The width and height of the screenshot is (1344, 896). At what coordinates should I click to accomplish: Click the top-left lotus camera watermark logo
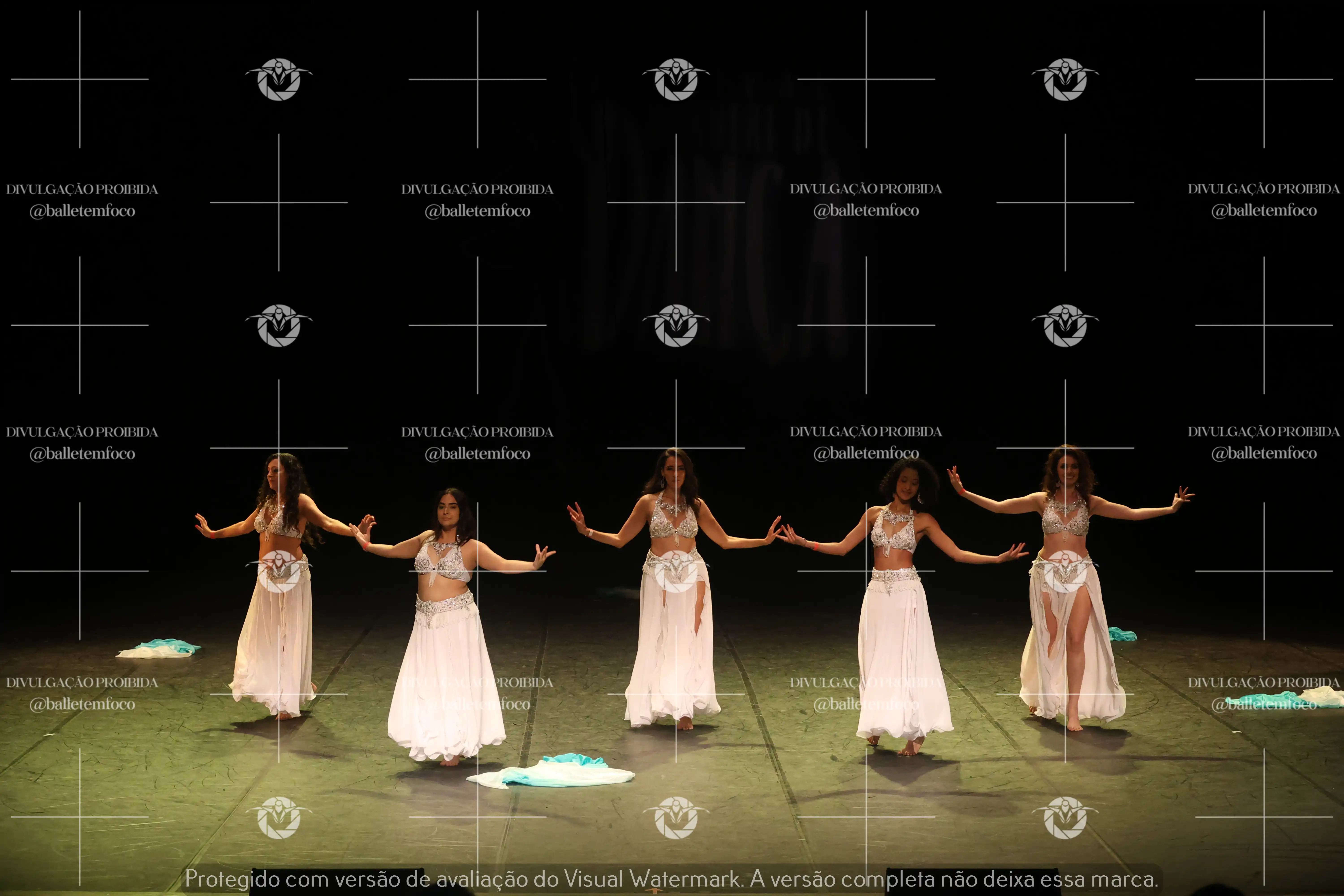point(279,80)
